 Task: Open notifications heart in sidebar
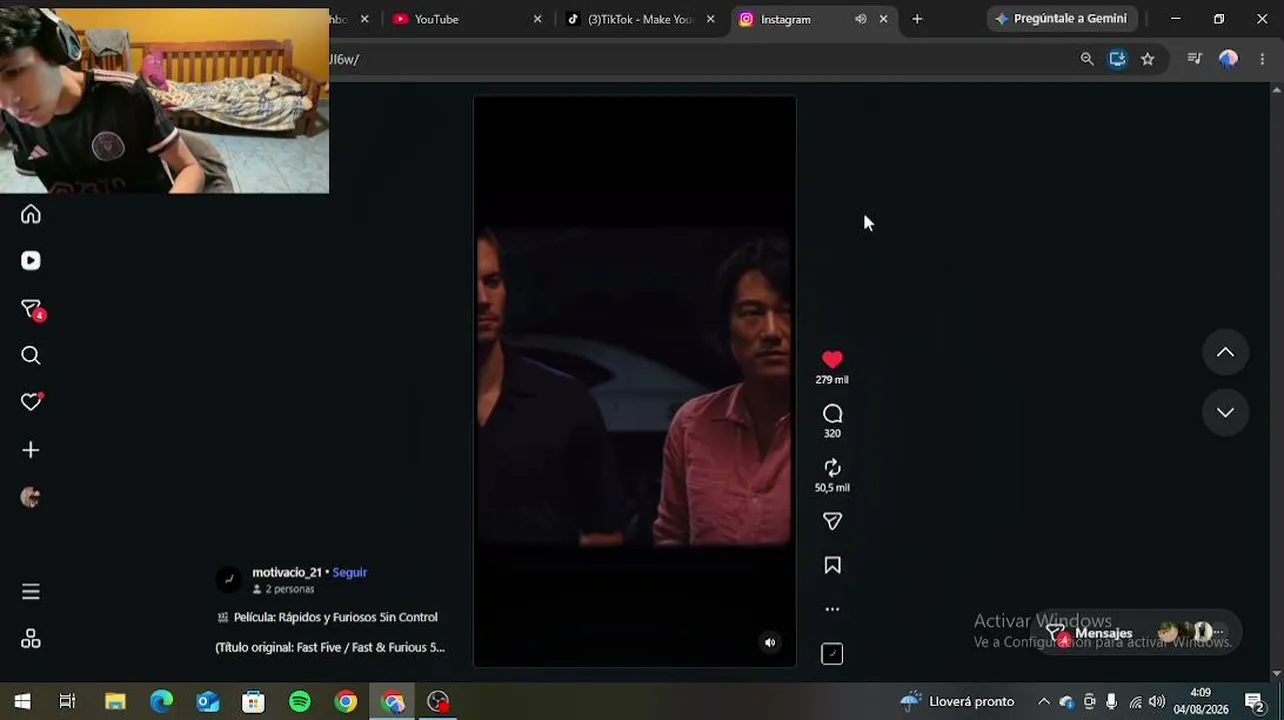(31, 402)
